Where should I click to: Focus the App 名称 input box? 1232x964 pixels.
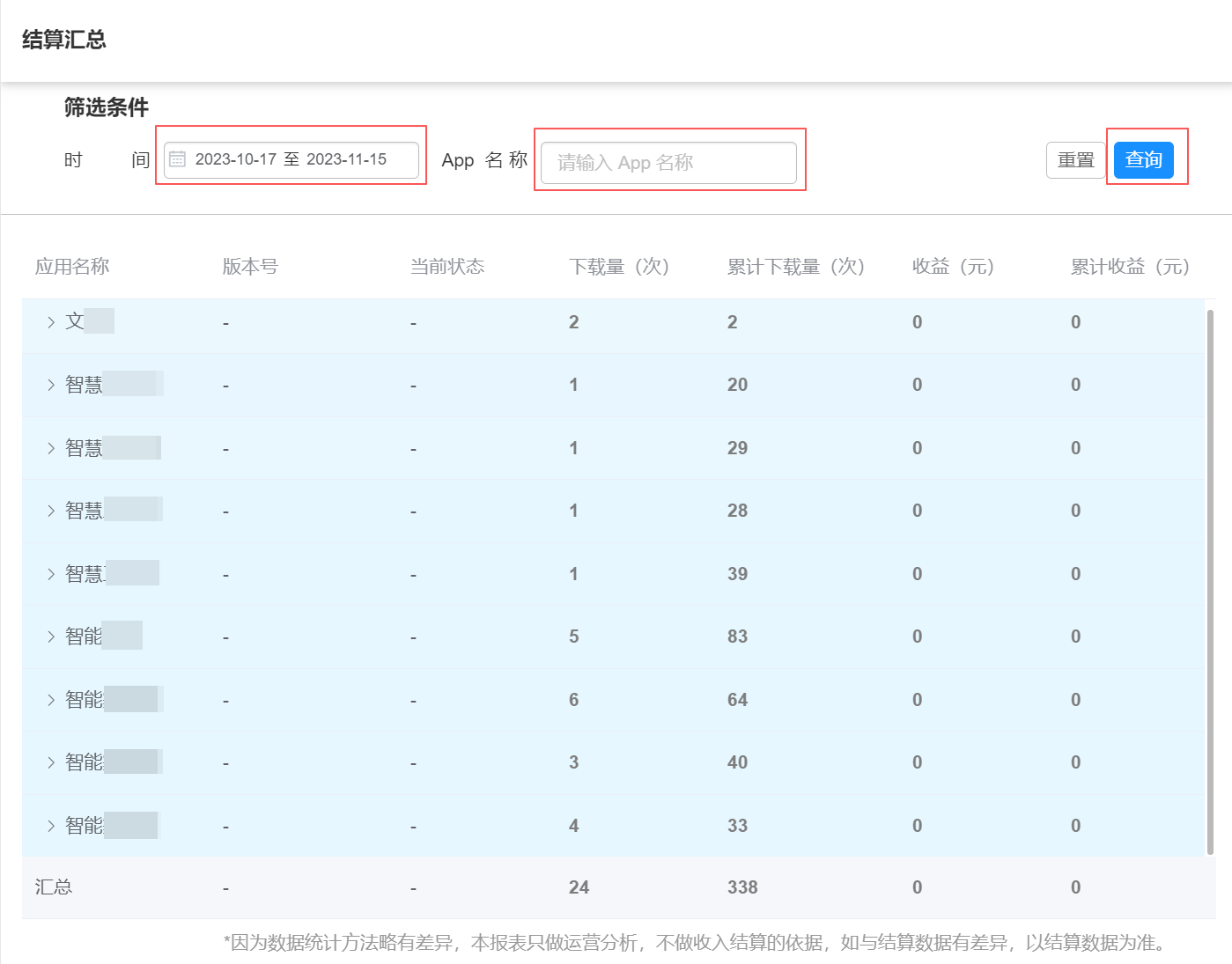click(x=668, y=163)
